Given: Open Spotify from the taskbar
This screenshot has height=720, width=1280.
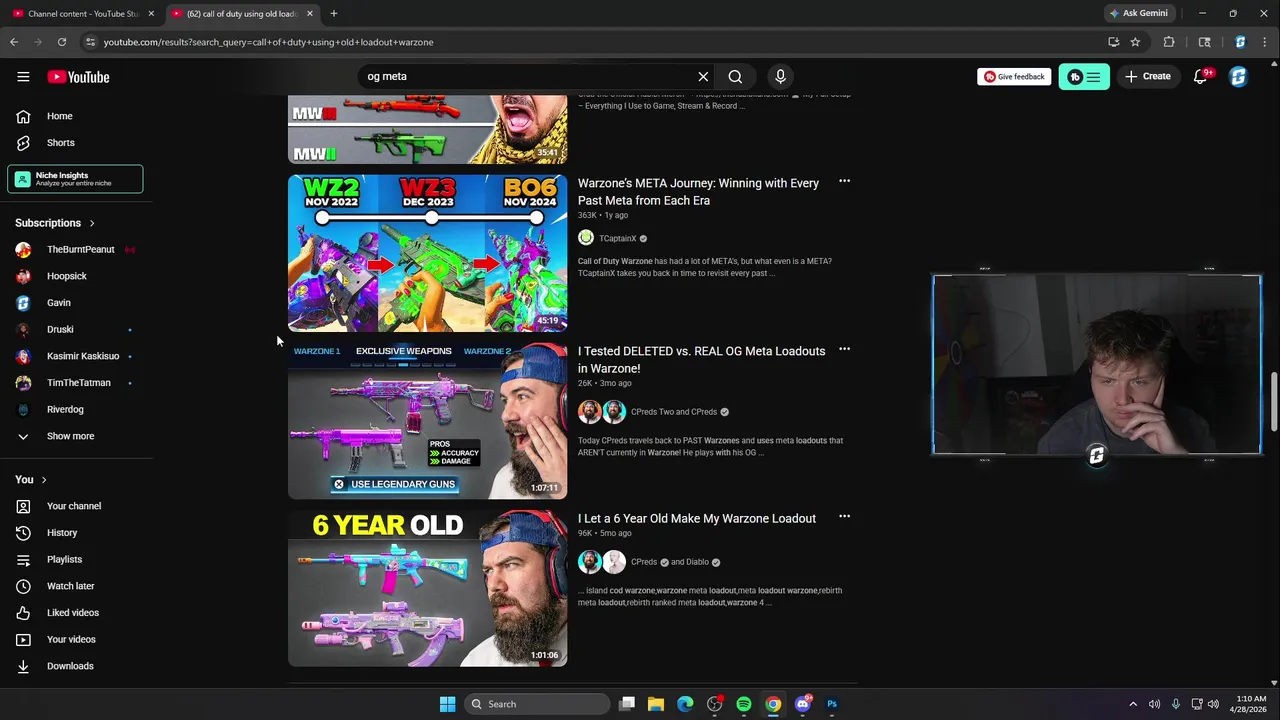Looking at the screenshot, I should (744, 704).
